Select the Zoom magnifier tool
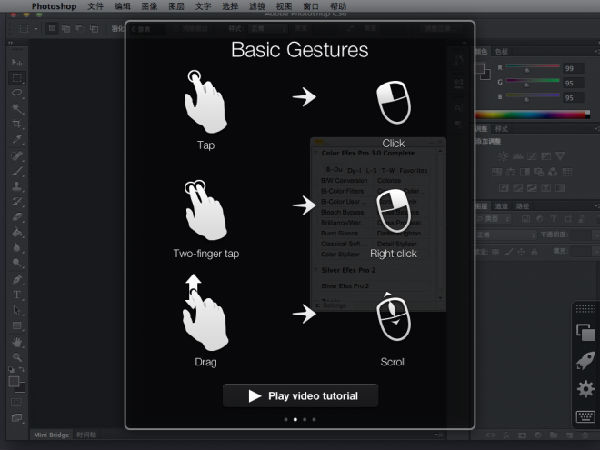This screenshot has height=450, width=600. (17, 357)
